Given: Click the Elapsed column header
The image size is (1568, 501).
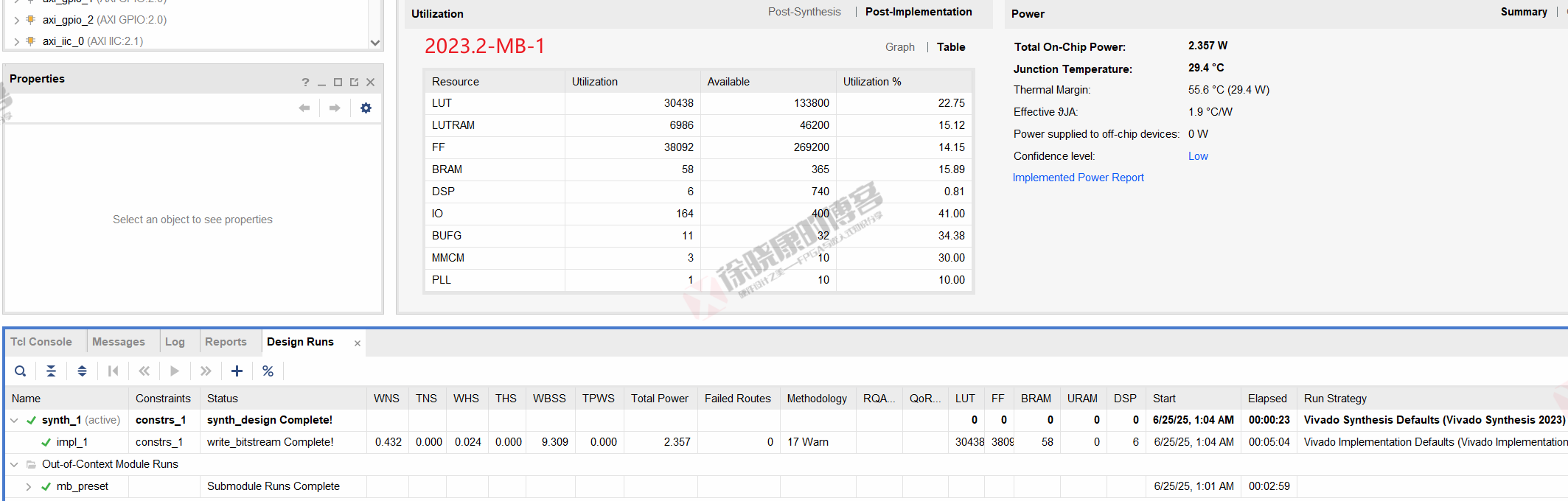Looking at the screenshot, I should pyautogui.click(x=1267, y=399).
